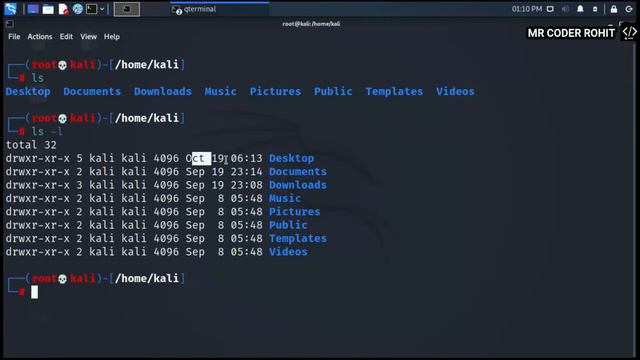Click the first prompt's '/home/kali' path

click(147, 64)
